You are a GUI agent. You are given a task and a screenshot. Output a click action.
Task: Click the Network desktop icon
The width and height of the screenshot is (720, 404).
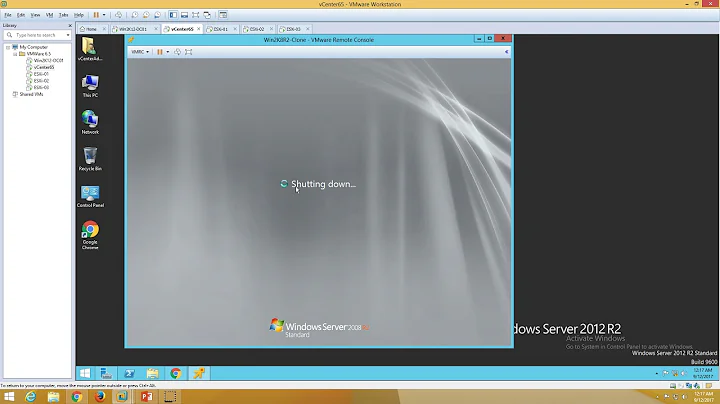90,122
